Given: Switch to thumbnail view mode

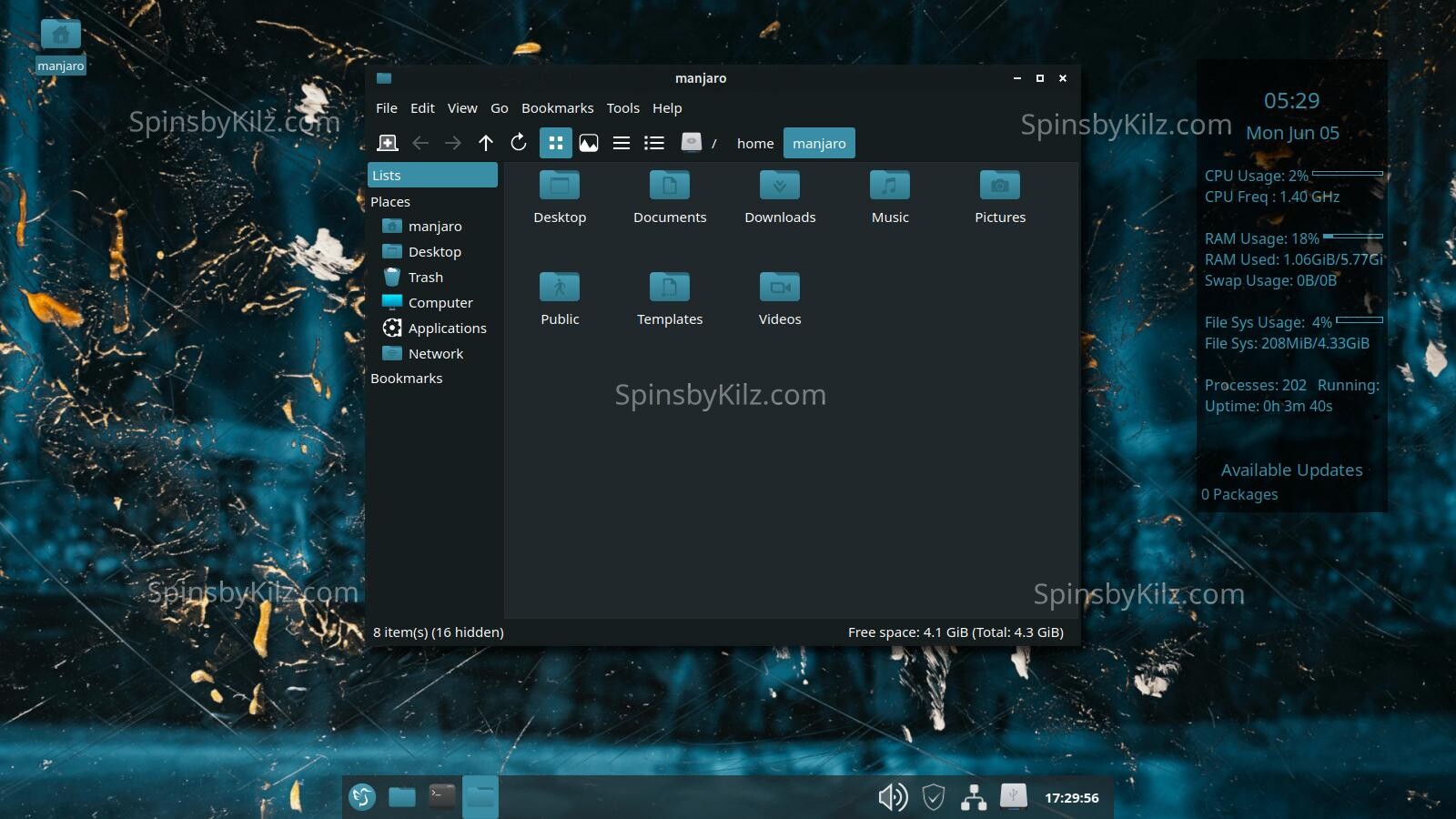Looking at the screenshot, I should (589, 143).
